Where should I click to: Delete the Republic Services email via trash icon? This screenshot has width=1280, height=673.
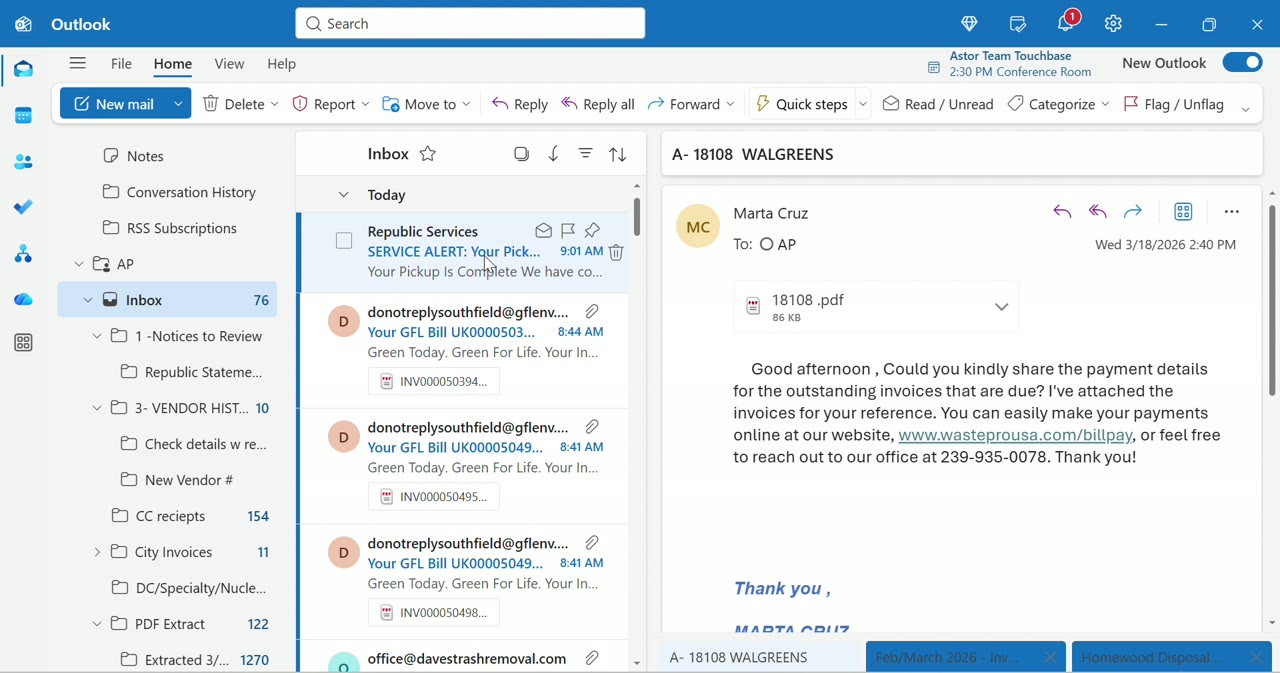[615, 252]
